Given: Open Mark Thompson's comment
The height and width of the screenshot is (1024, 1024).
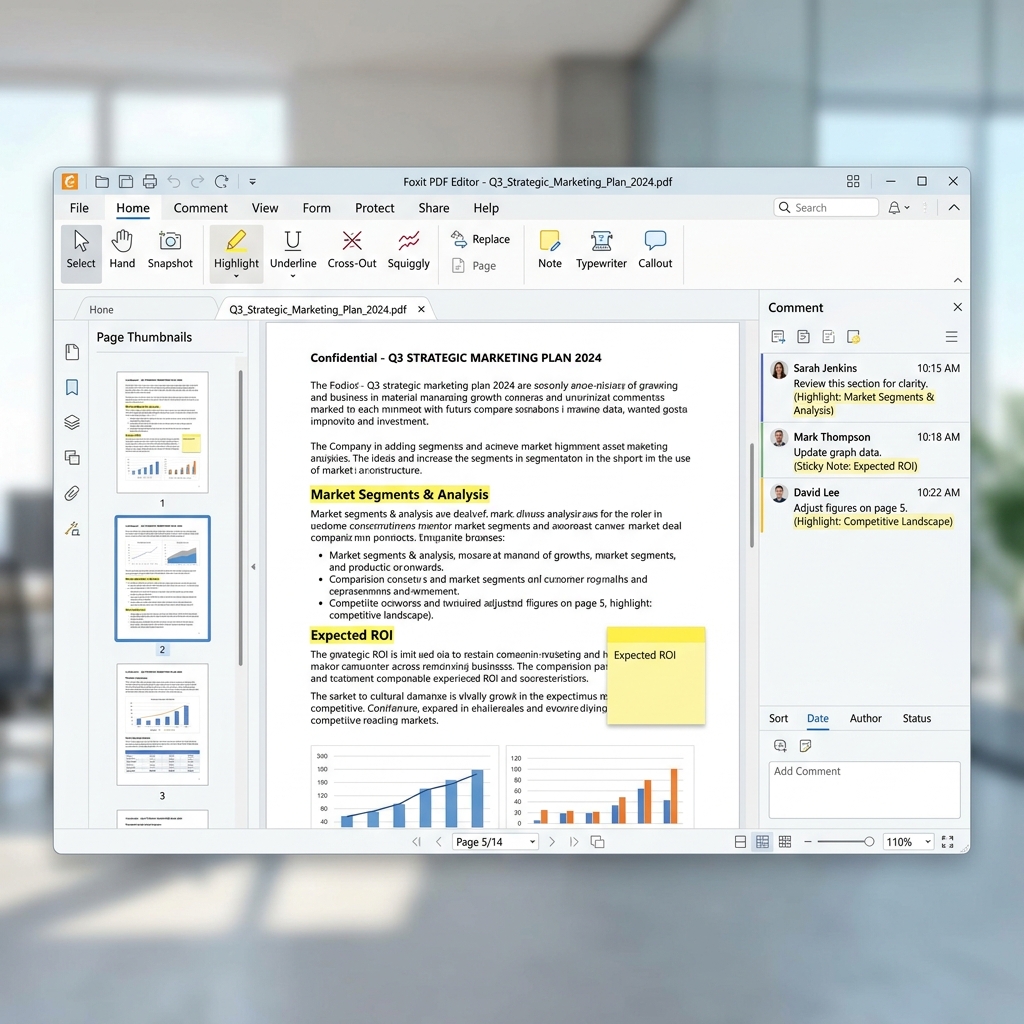Looking at the screenshot, I should click(x=865, y=451).
